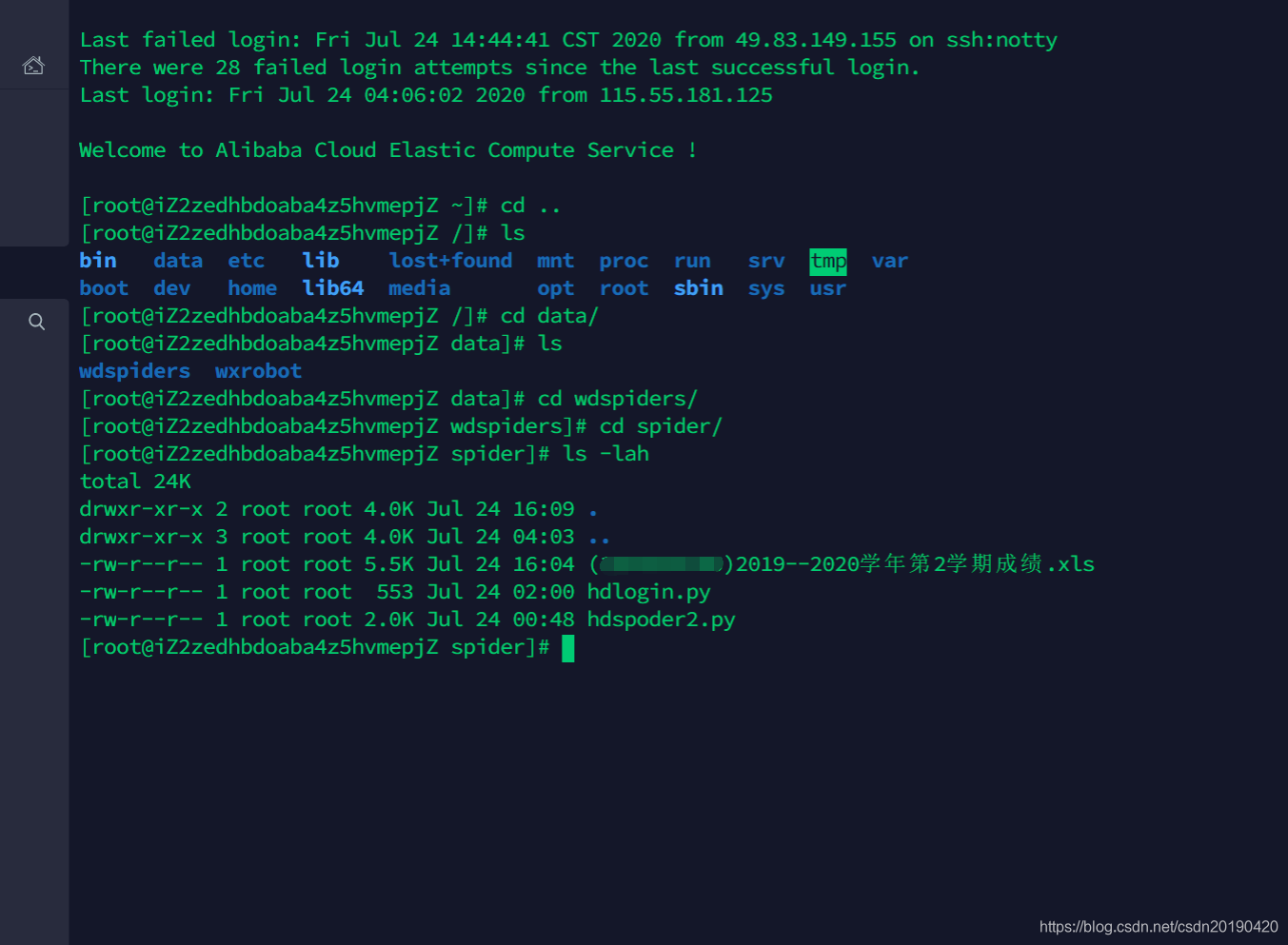Click the 'cd data/' command text
The width and height of the screenshot is (1288, 945).
[549, 316]
